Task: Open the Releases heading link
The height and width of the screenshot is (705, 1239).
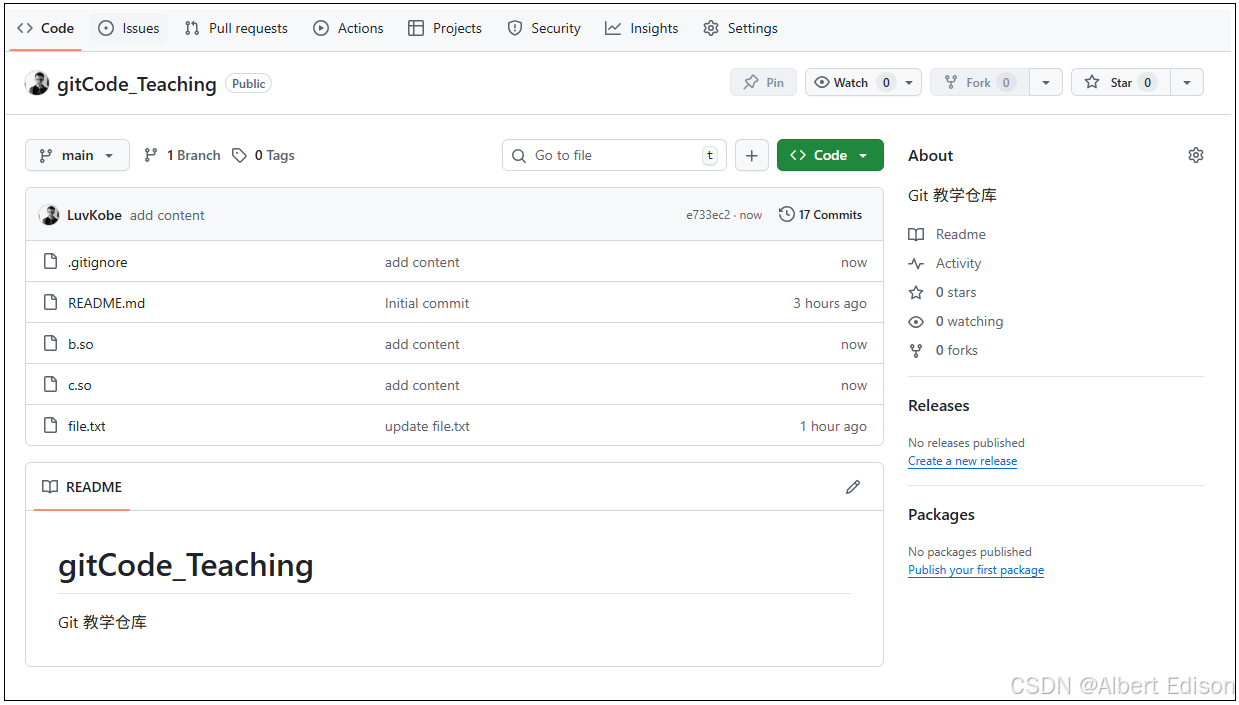Action: tap(939, 405)
